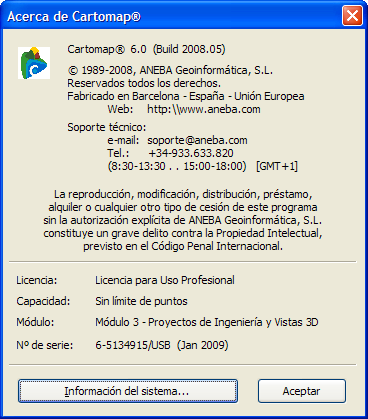This screenshot has width=368, height=419.
Task: Open Información del sistema button
Action: (128, 391)
